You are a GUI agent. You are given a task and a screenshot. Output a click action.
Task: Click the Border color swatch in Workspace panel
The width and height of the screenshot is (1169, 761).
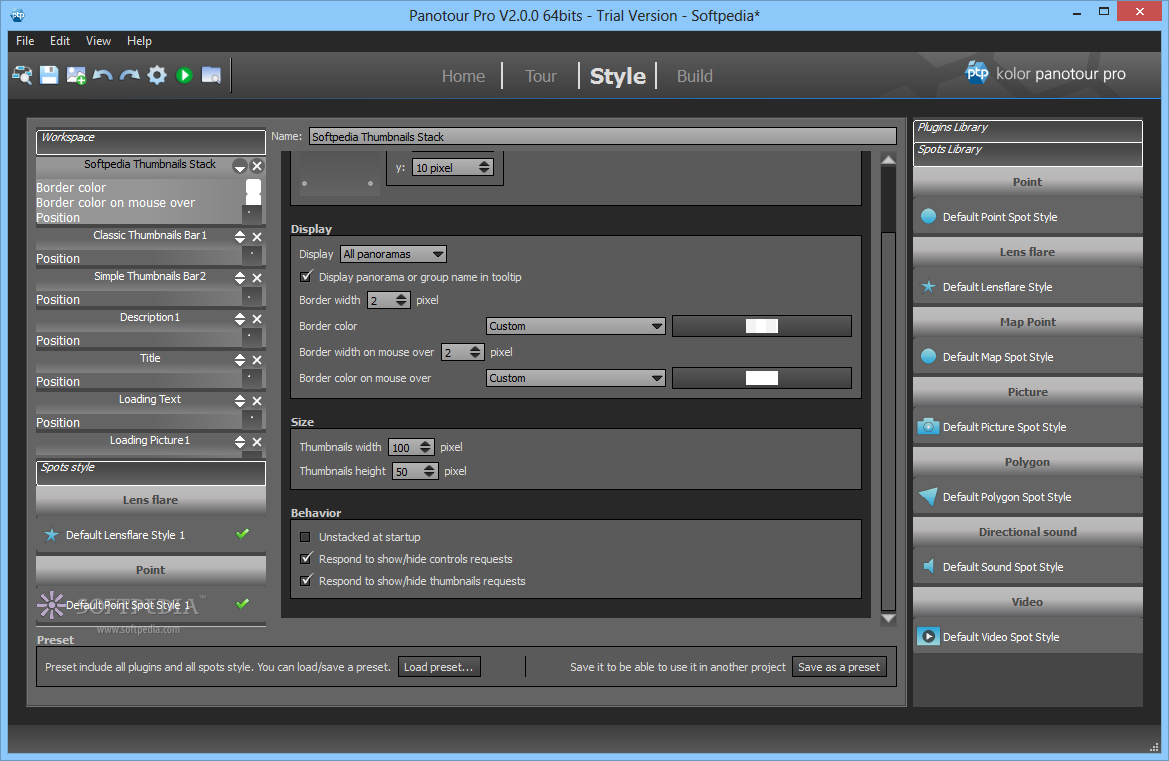[253, 186]
